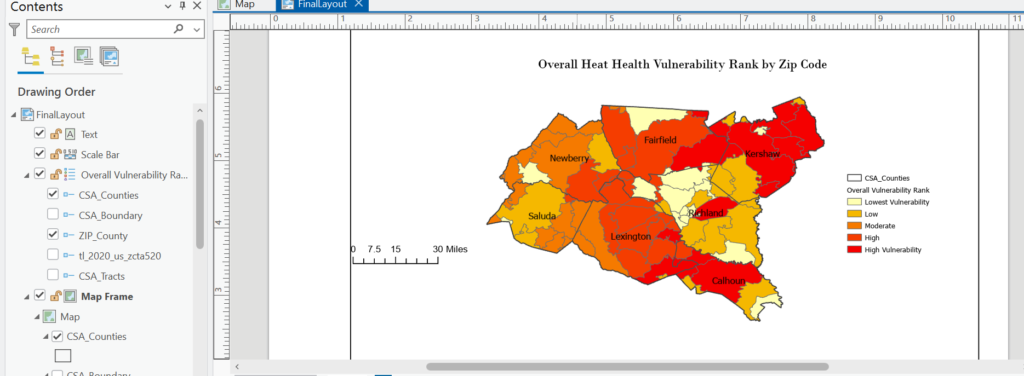Switch to the FinalLayout tab
Viewport: 1024px width, 376px height.
click(x=323, y=4)
